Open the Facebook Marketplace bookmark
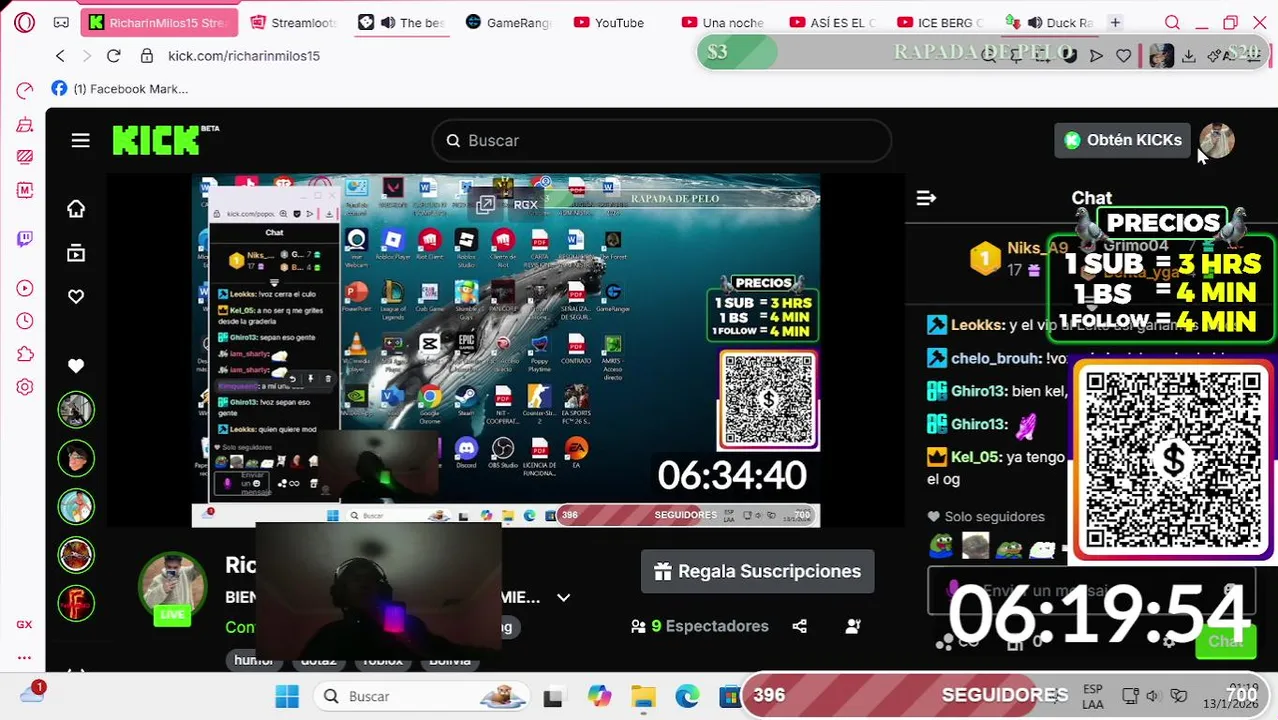 (119, 89)
